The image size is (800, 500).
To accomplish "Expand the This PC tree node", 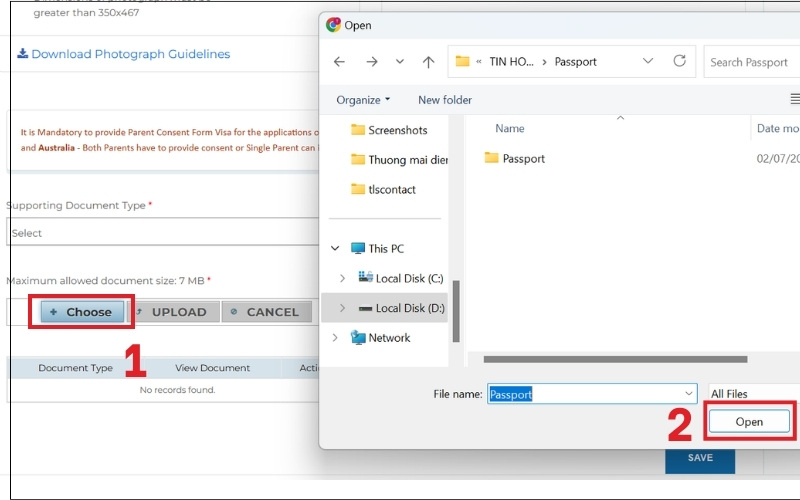I will coord(334,249).
